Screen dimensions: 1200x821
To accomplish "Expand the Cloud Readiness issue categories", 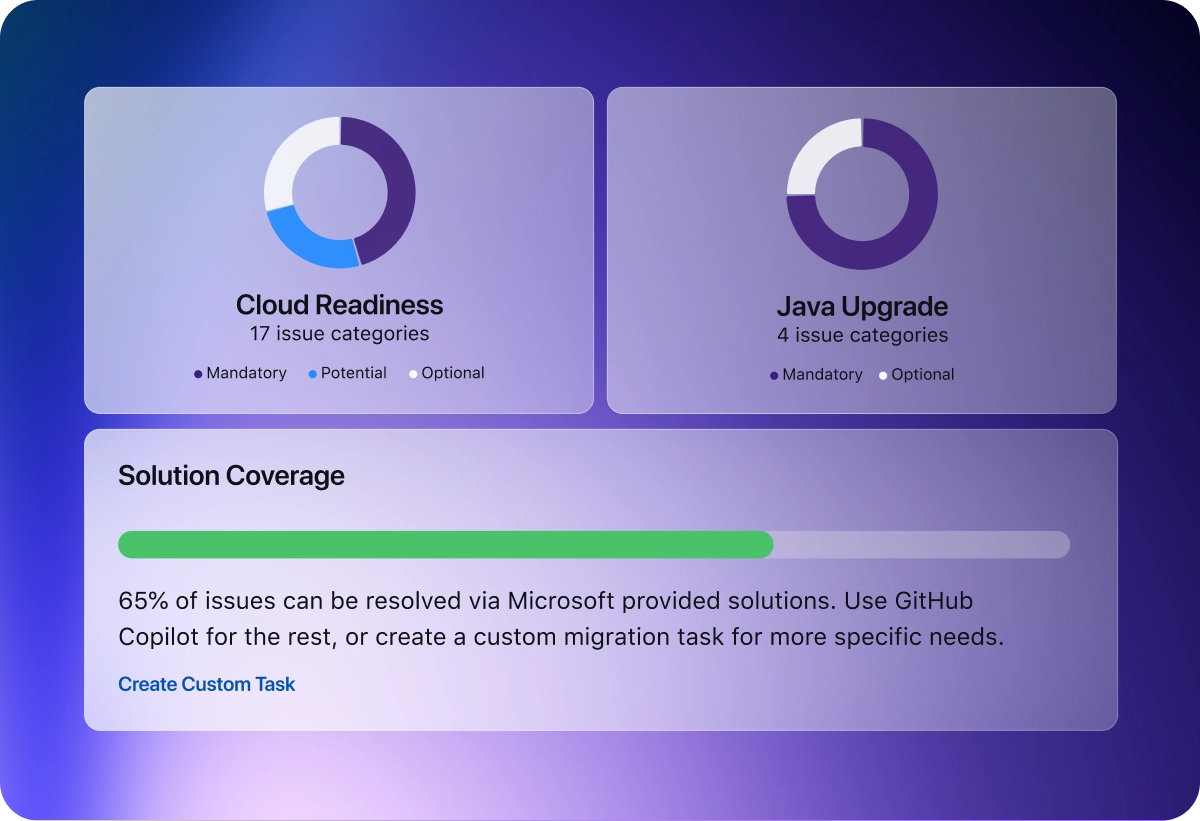I will [x=340, y=333].
